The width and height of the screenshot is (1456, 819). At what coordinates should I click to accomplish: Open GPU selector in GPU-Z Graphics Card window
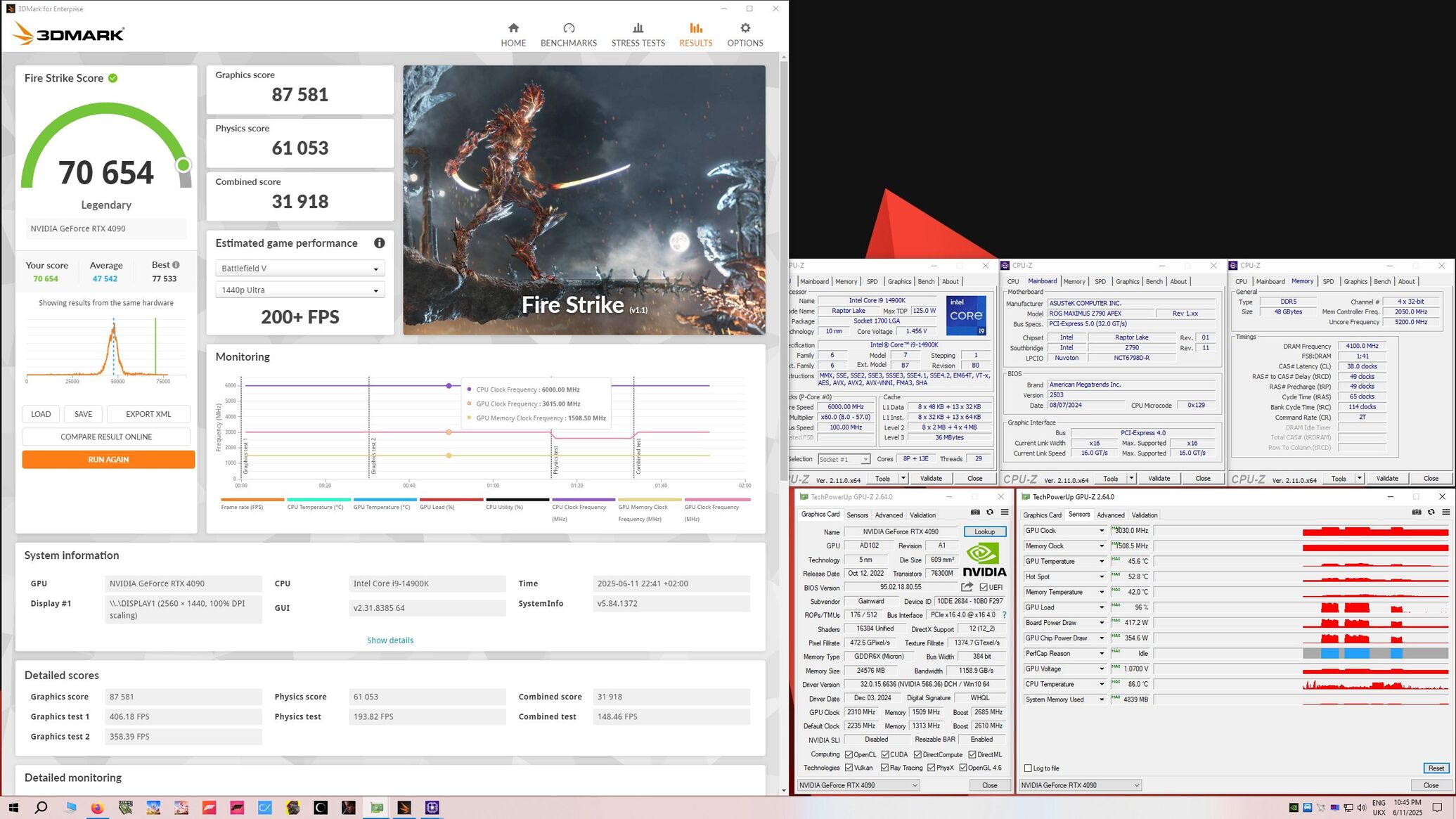858,785
